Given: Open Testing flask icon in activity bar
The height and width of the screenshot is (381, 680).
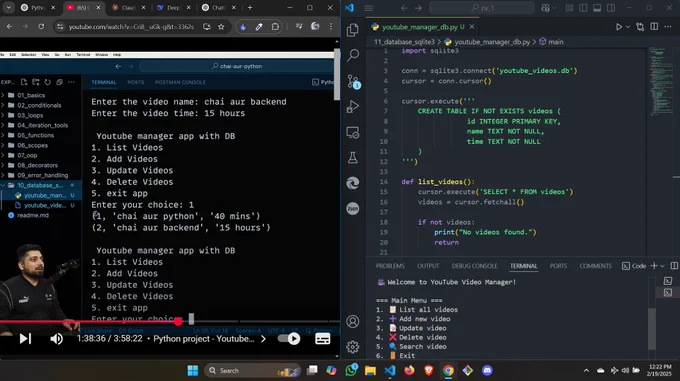Looking at the screenshot, I should (353, 158).
